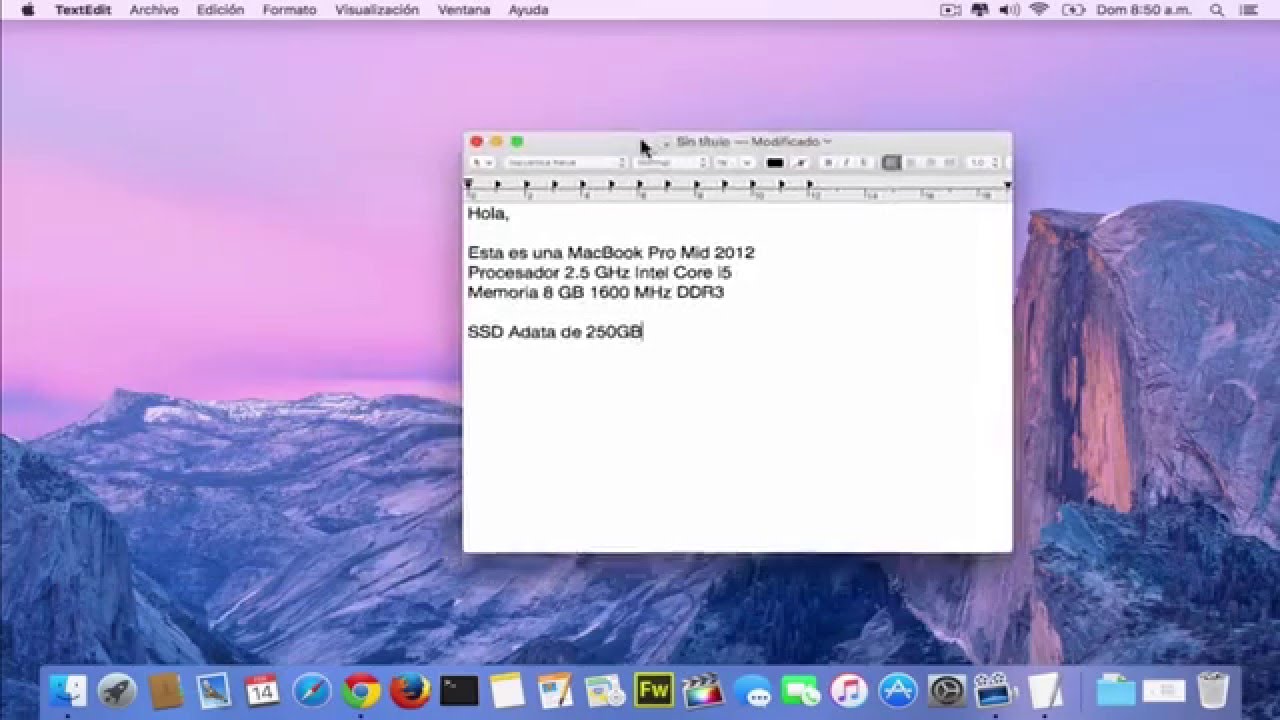Click on 'Esta es una MacBook Pro Mid 2012'
Screen dimensions: 1280x720
tap(611, 253)
